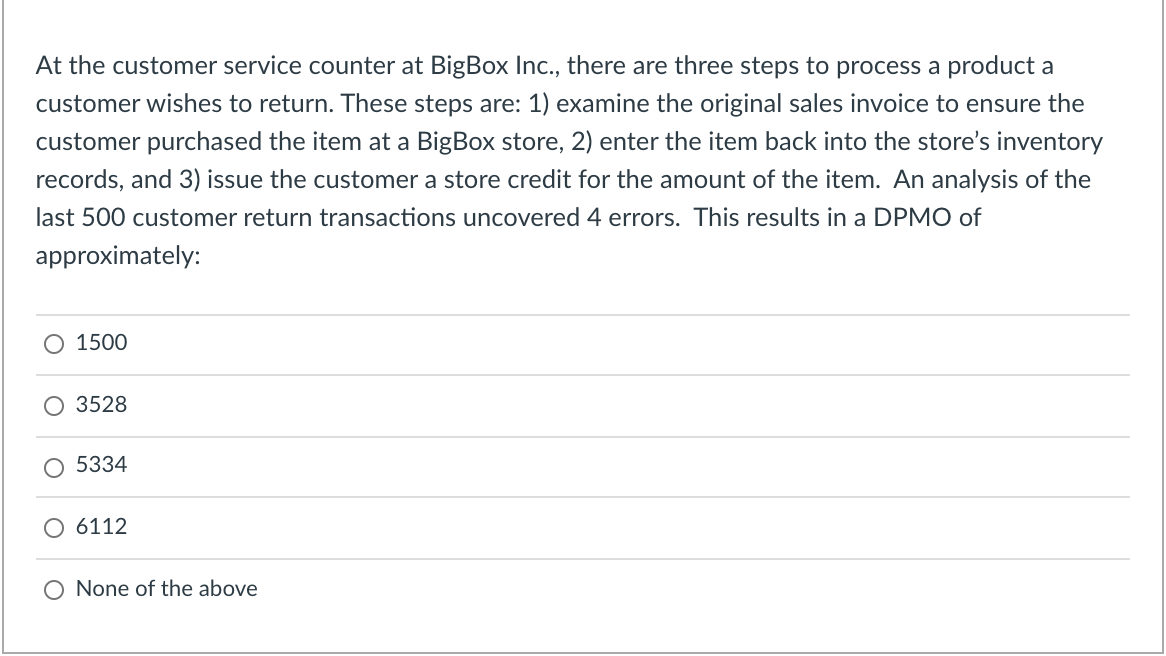Click the 3528 answer label text
The image size is (1166, 656).
pyautogui.click(x=100, y=404)
